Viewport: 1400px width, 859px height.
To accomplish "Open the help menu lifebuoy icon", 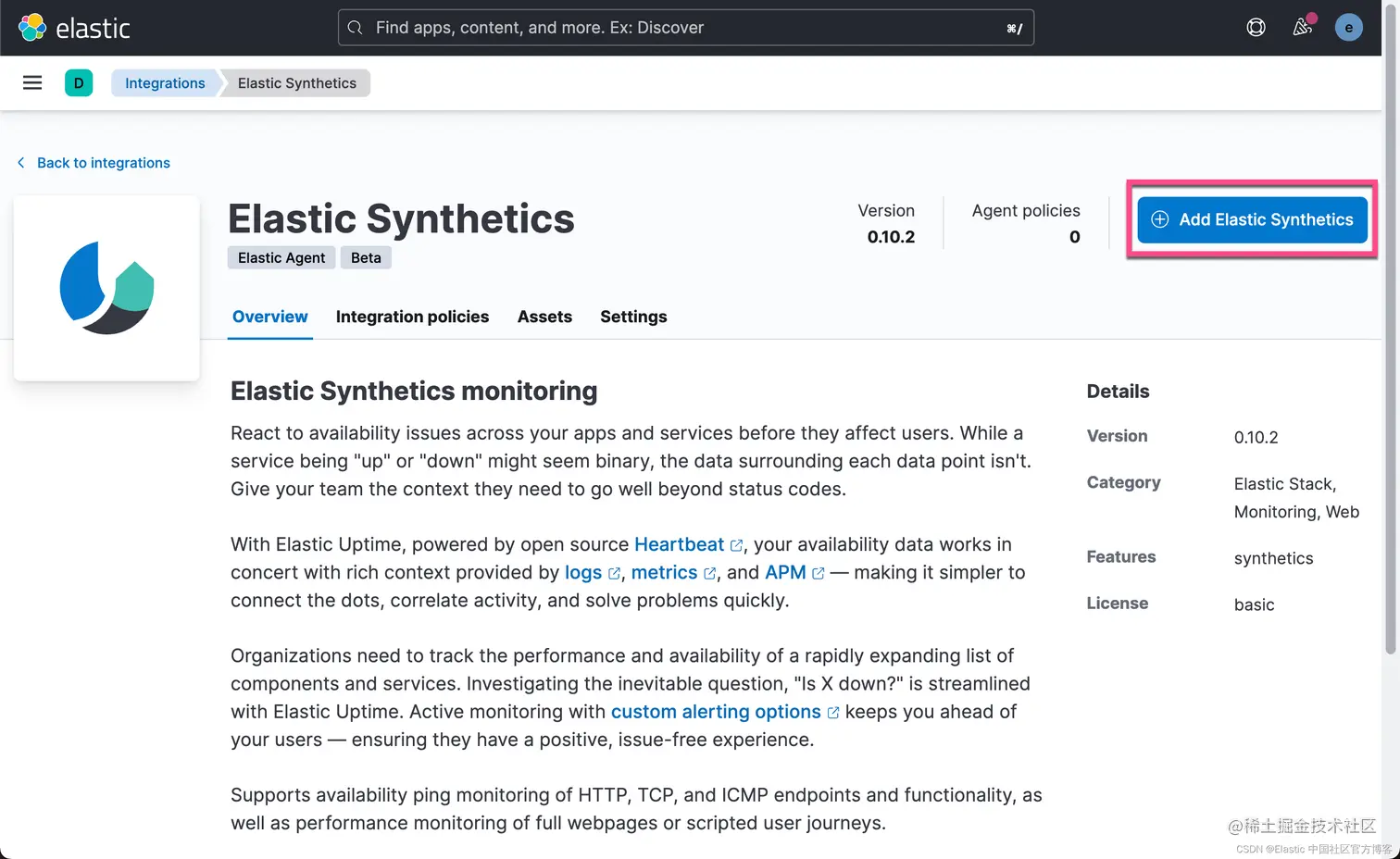I will coord(1256,28).
